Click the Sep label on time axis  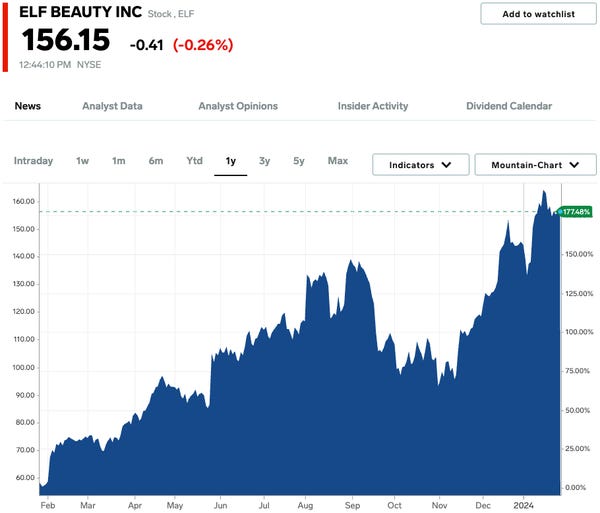352,505
